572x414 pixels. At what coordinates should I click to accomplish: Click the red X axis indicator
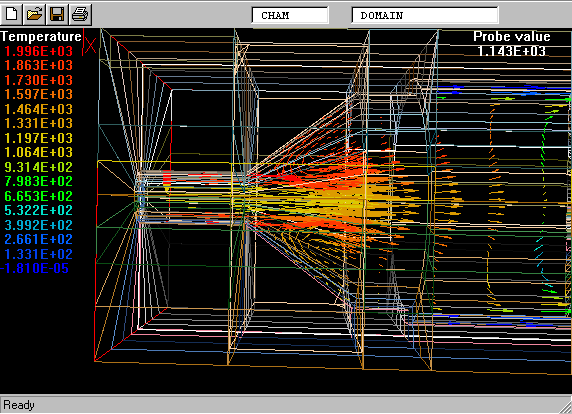tap(90, 43)
